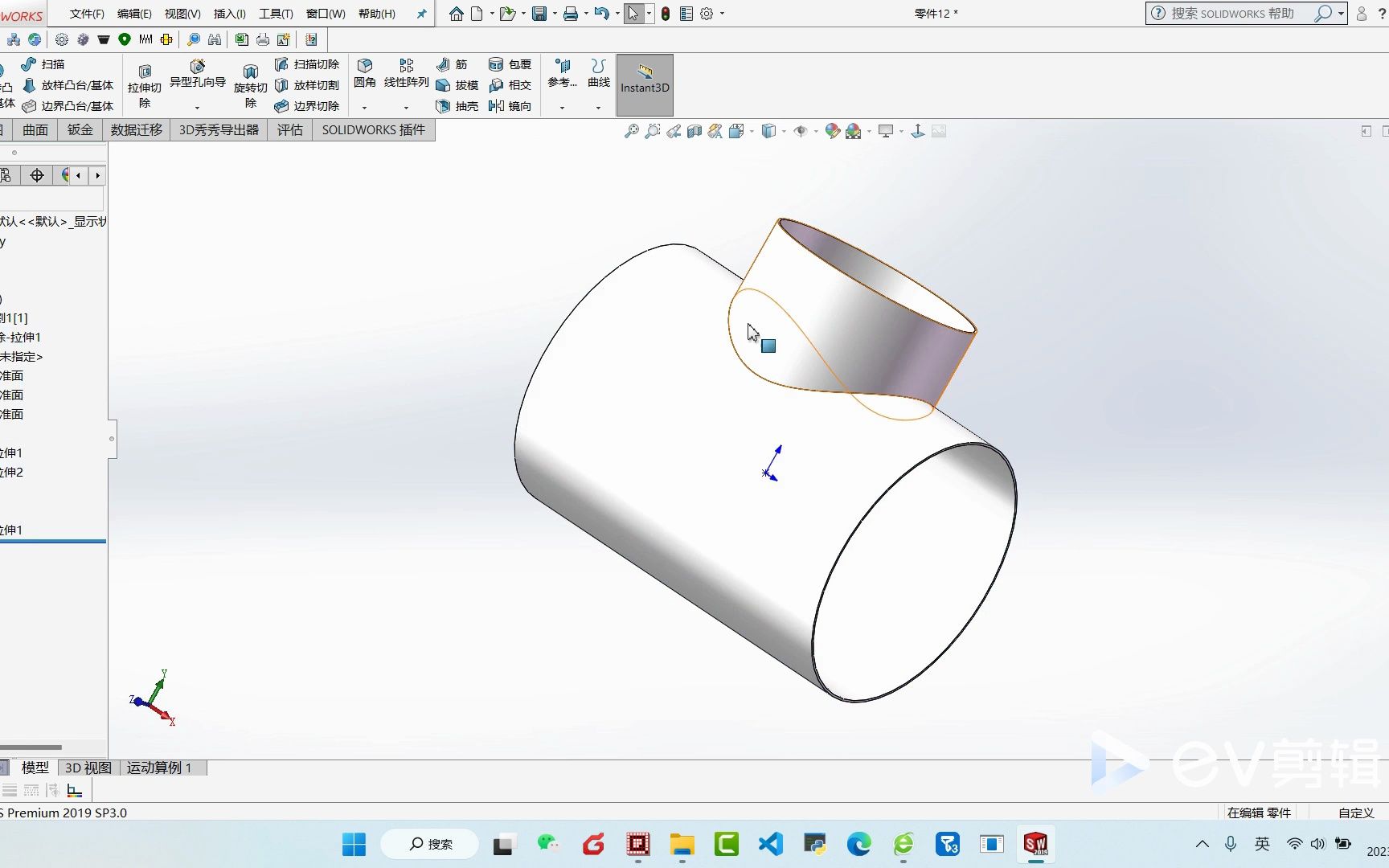Activate the Select cursor tool
This screenshot has width=1389, height=868.
(634, 14)
